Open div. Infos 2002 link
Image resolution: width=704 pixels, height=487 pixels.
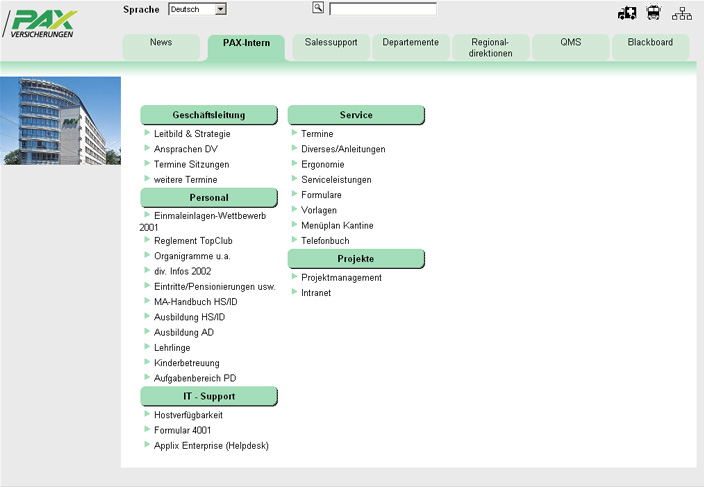click(x=182, y=271)
